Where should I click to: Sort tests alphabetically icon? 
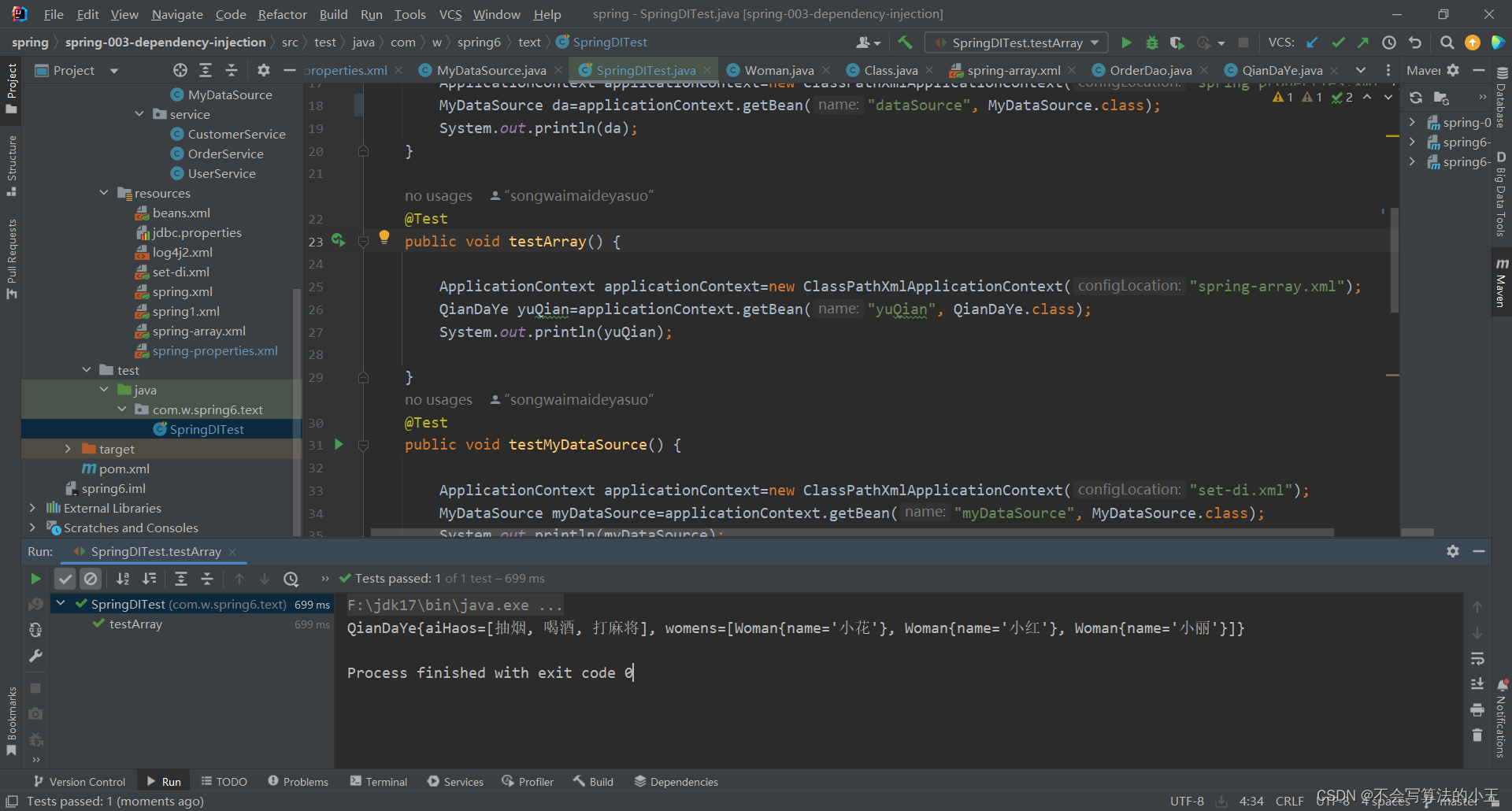[x=123, y=579]
